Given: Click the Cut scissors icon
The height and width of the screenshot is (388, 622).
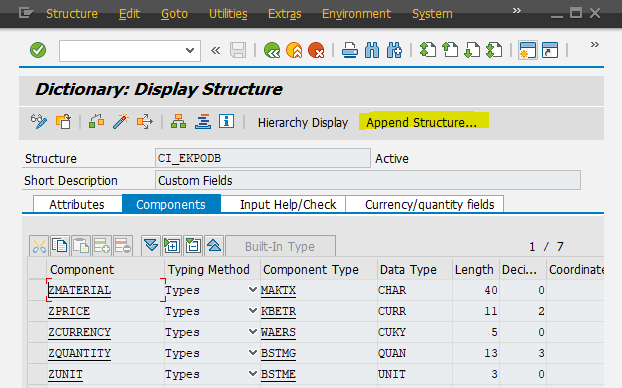Looking at the screenshot, I should [x=39, y=246].
